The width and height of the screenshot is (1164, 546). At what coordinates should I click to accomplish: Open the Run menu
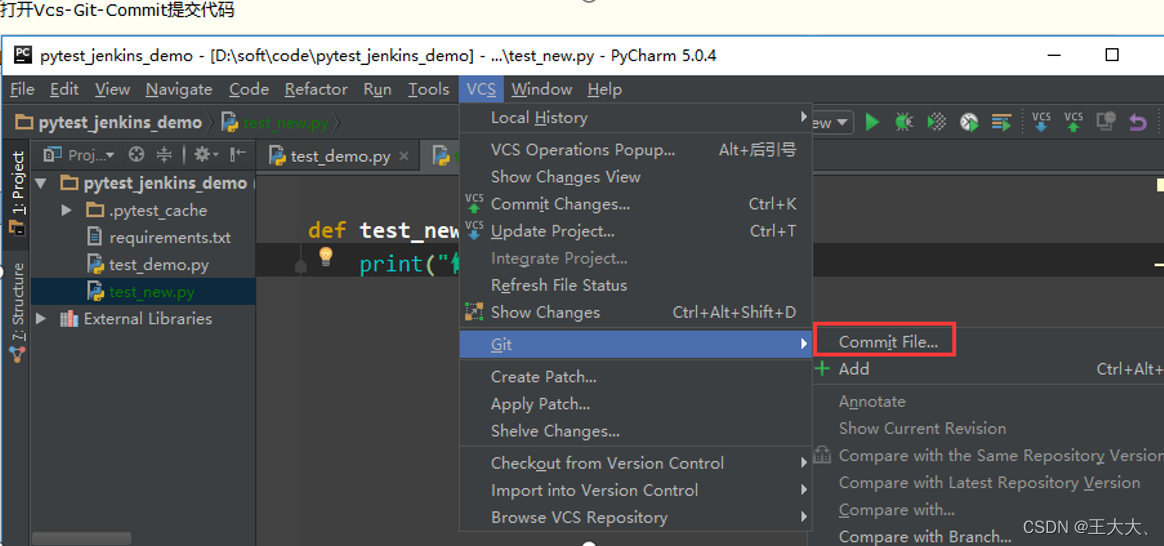(x=377, y=89)
